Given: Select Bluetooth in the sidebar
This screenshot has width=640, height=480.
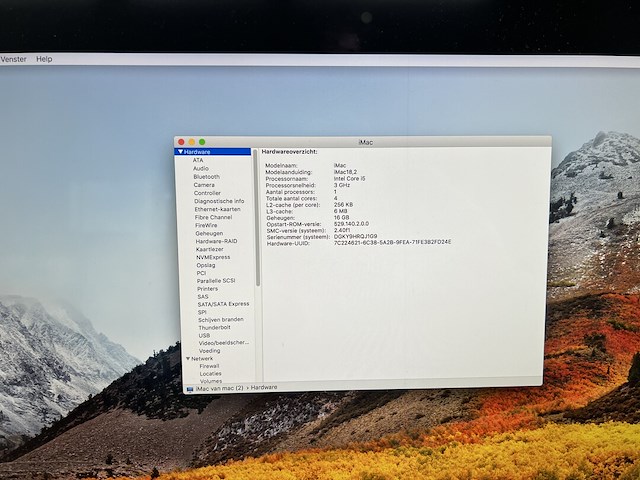Looking at the screenshot, I should point(206,176).
